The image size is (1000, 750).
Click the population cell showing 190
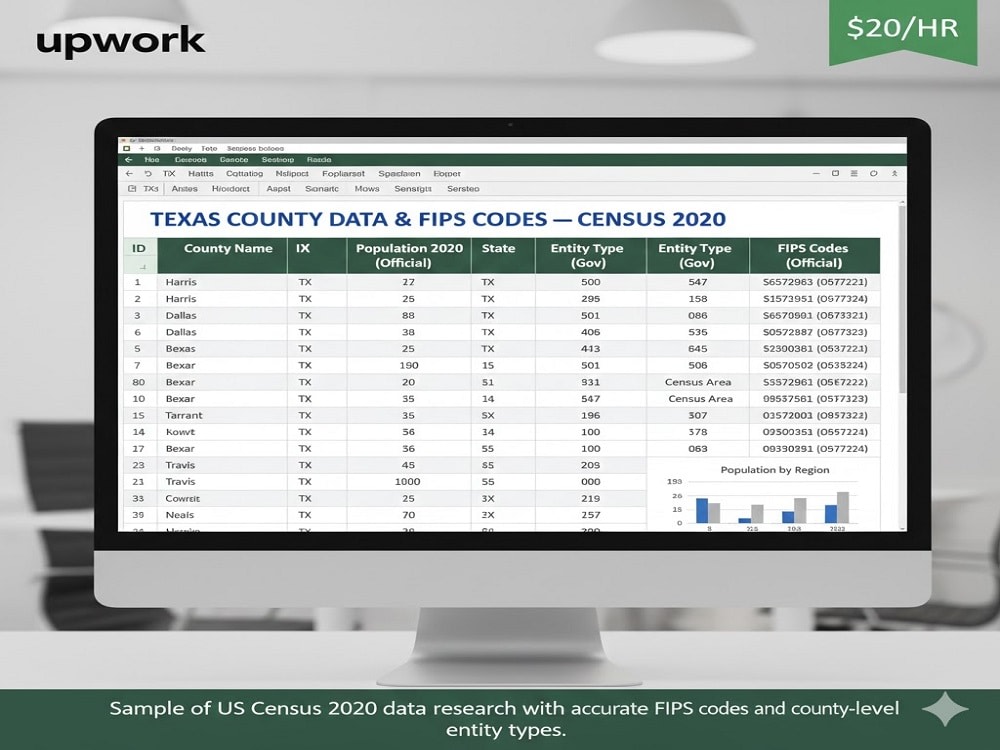(x=408, y=365)
